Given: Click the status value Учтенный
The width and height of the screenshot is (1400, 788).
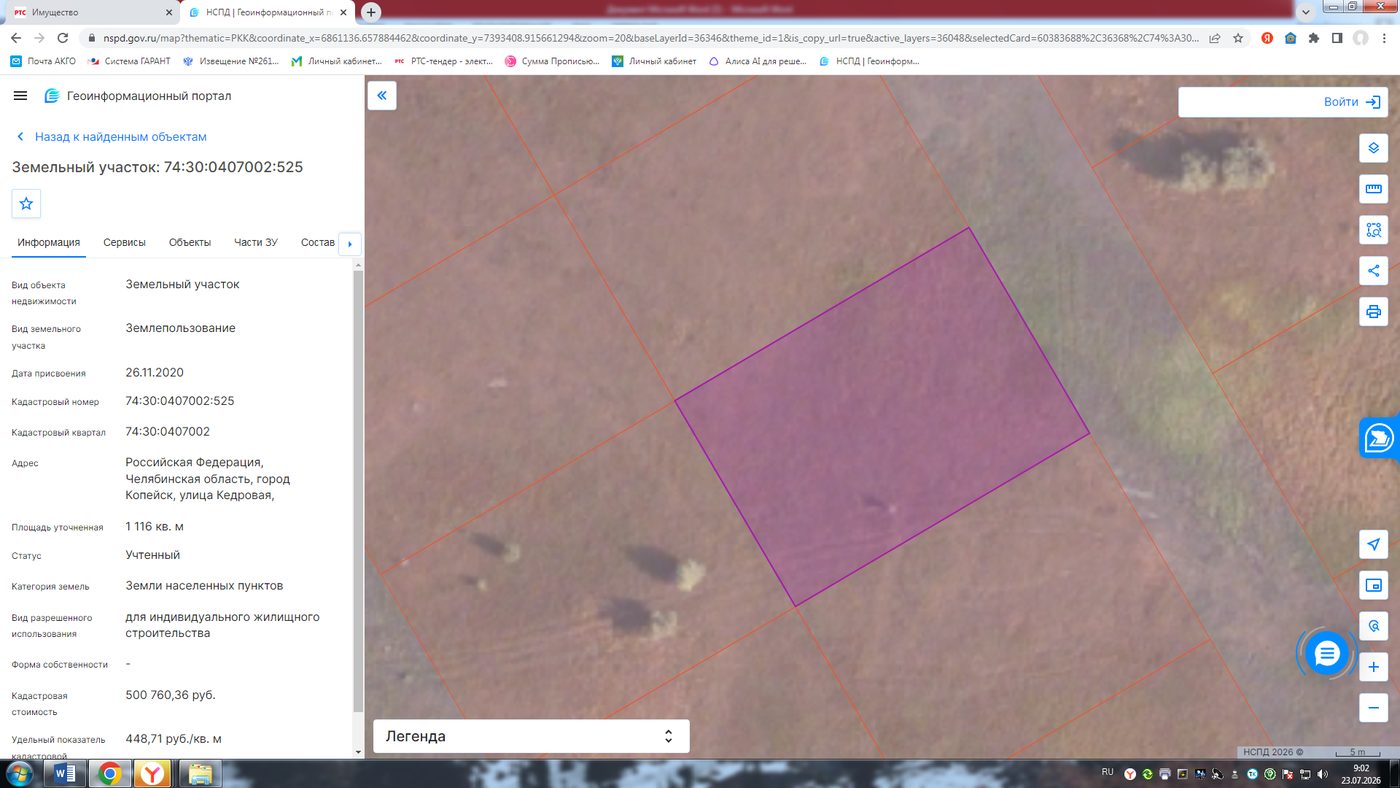Looking at the screenshot, I should click(x=153, y=555).
